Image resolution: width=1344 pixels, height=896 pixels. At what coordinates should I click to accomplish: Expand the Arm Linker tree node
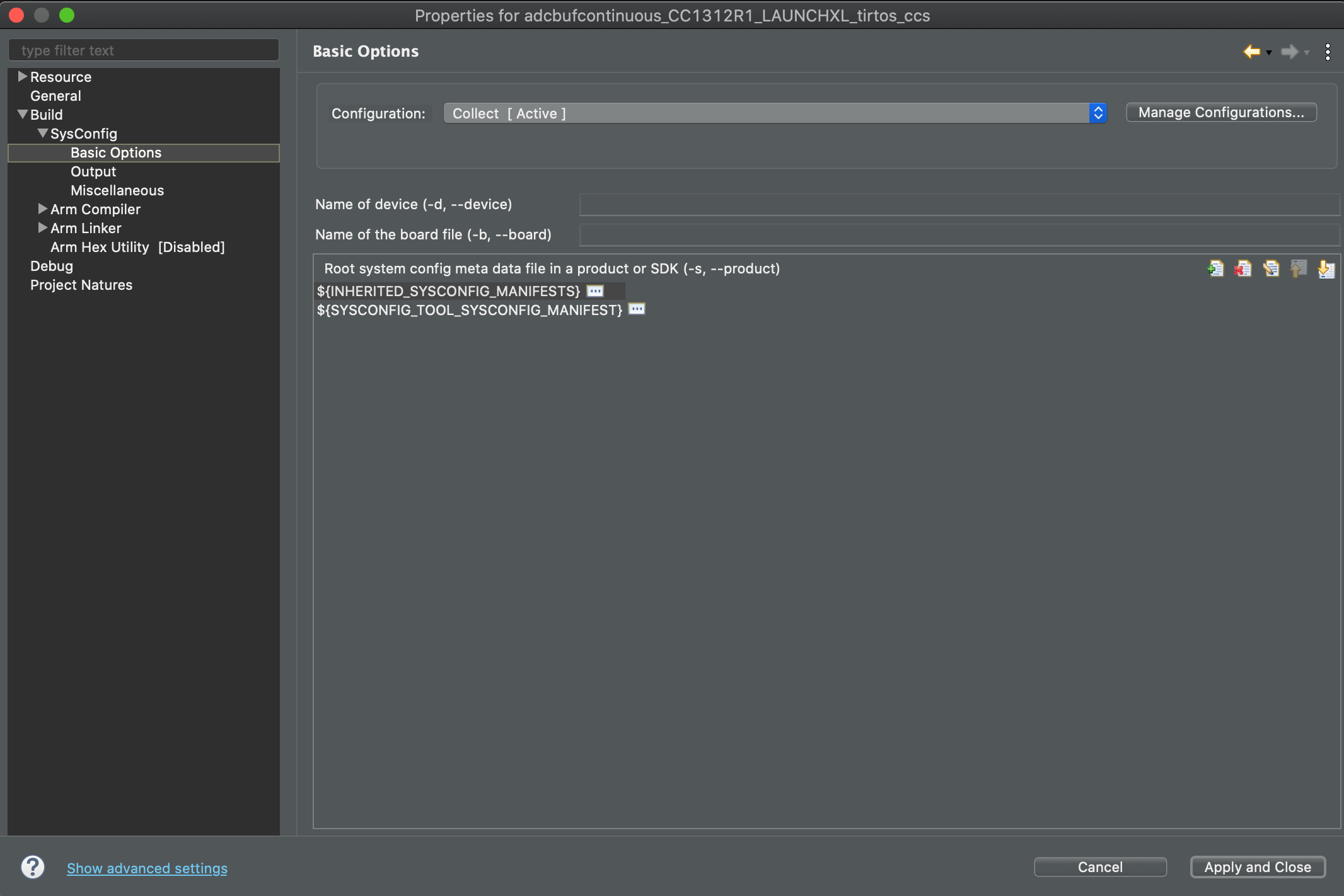[x=43, y=228]
